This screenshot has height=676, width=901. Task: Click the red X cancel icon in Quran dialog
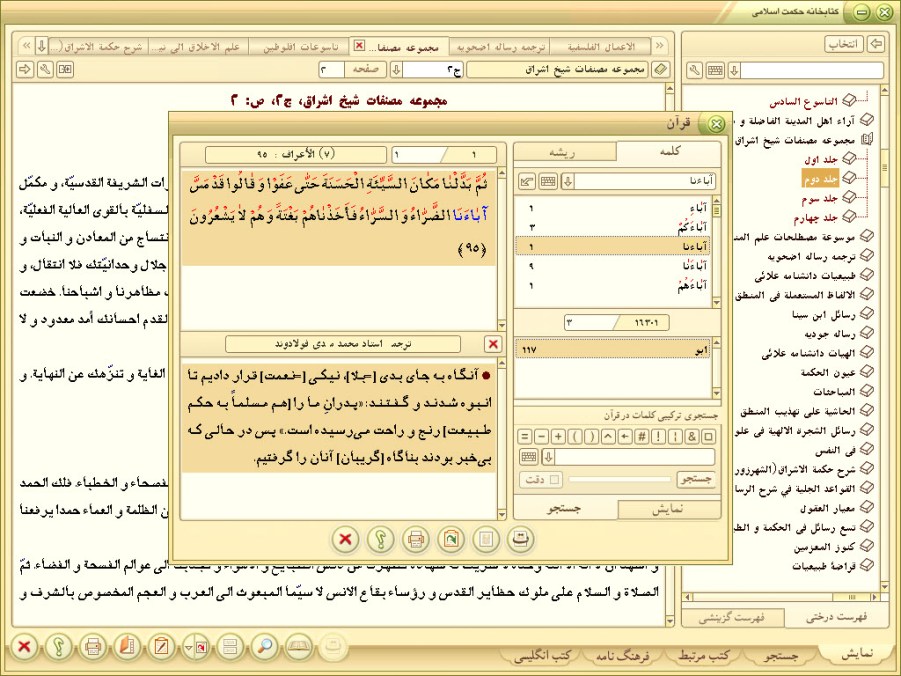coord(345,539)
